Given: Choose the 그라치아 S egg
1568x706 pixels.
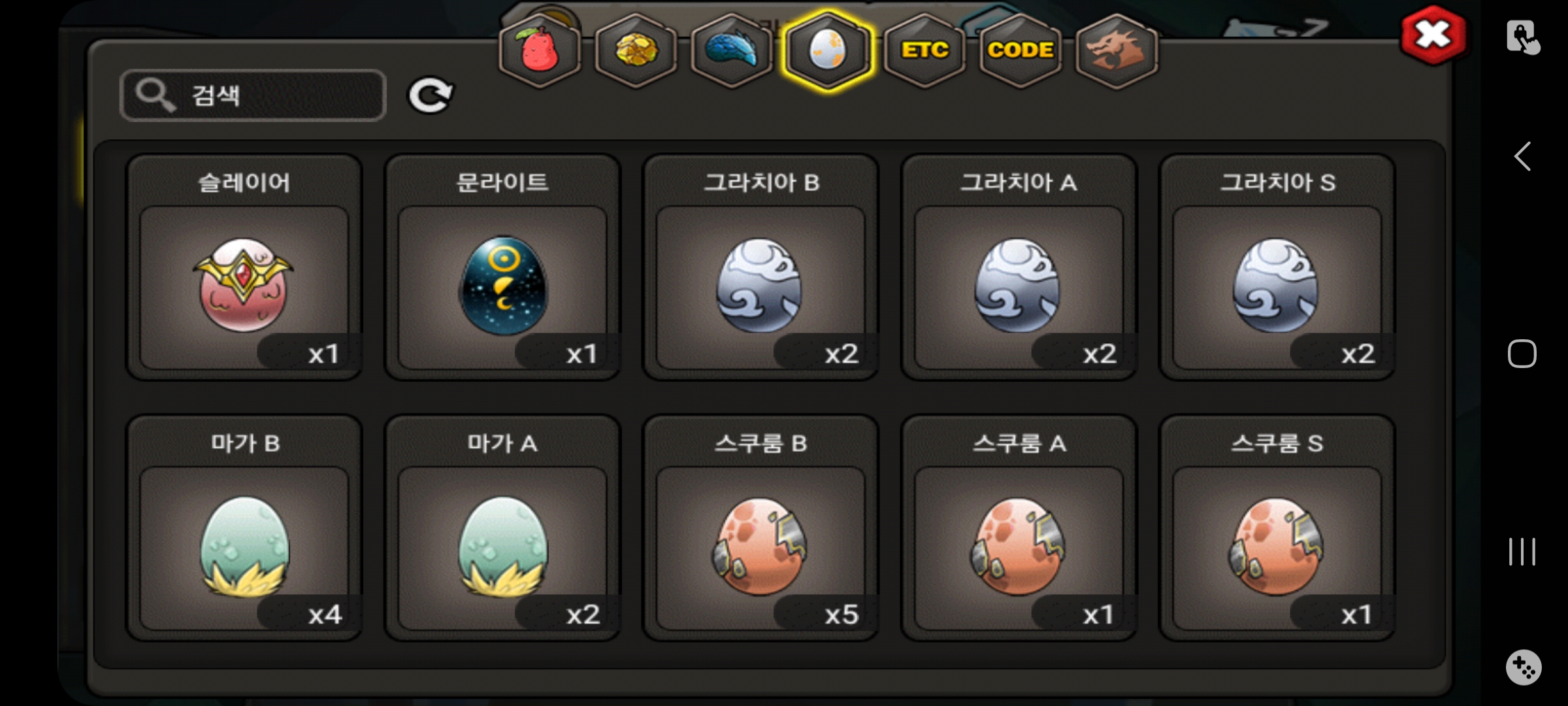Looking at the screenshot, I should [1277, 267].
